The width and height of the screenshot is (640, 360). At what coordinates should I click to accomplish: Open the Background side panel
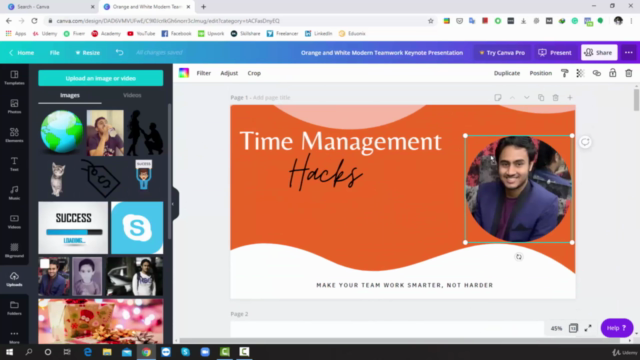(14, 250)
